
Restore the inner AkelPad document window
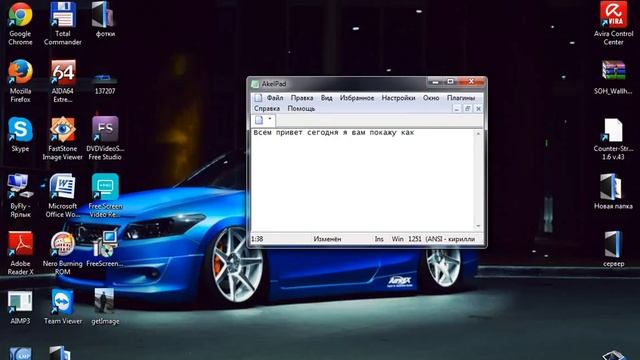(x=468, y=109)
